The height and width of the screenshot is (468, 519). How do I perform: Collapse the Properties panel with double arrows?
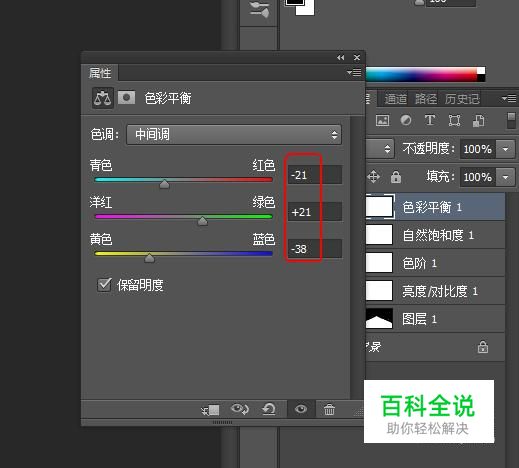pyautogui.click(x=340, y=58)
